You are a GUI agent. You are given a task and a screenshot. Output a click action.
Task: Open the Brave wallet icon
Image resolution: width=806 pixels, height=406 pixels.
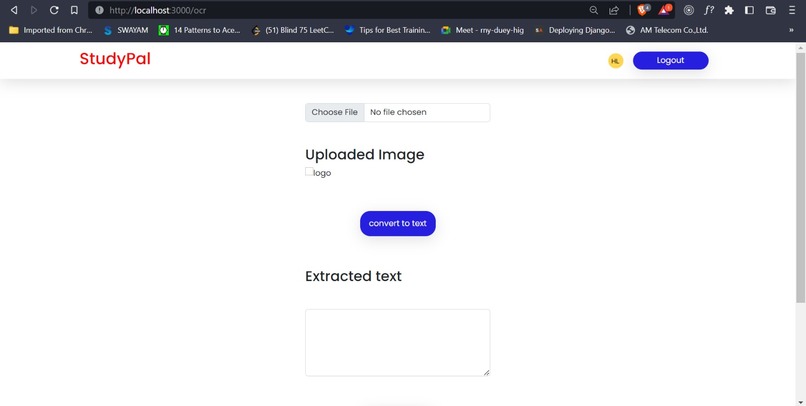tap(770, 10)
